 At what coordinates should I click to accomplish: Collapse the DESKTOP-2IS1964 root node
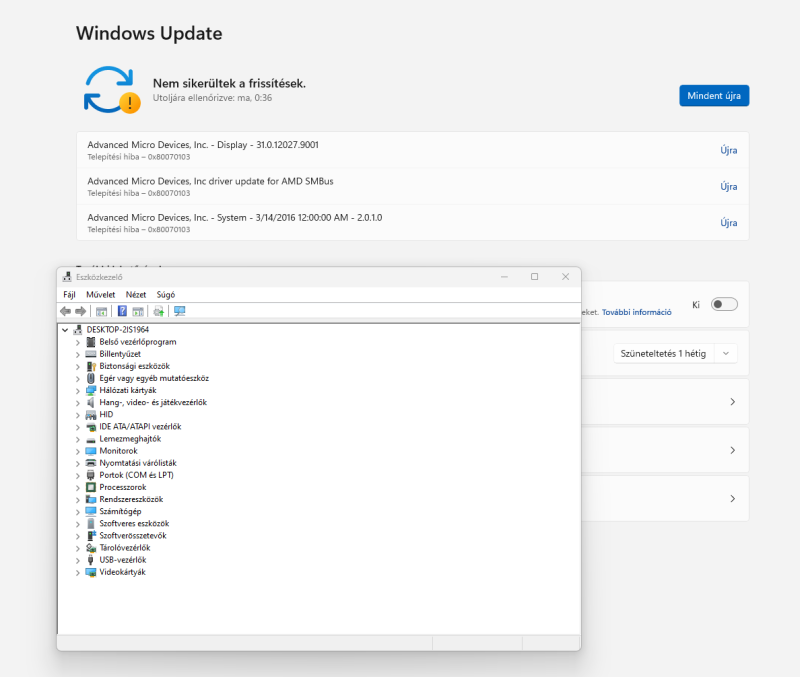[65, 330]
